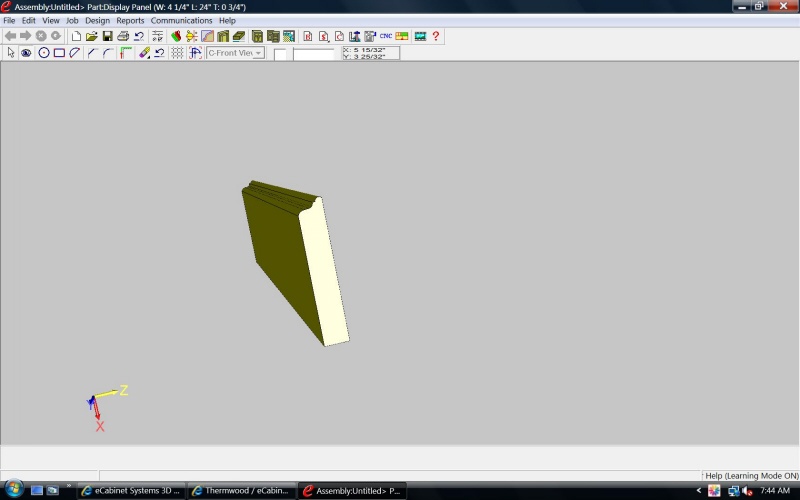This screenshot has width=800, height=500.
Task: Select the pointer arrow tool
Action: pyautogui.click(x=11, y=53)
